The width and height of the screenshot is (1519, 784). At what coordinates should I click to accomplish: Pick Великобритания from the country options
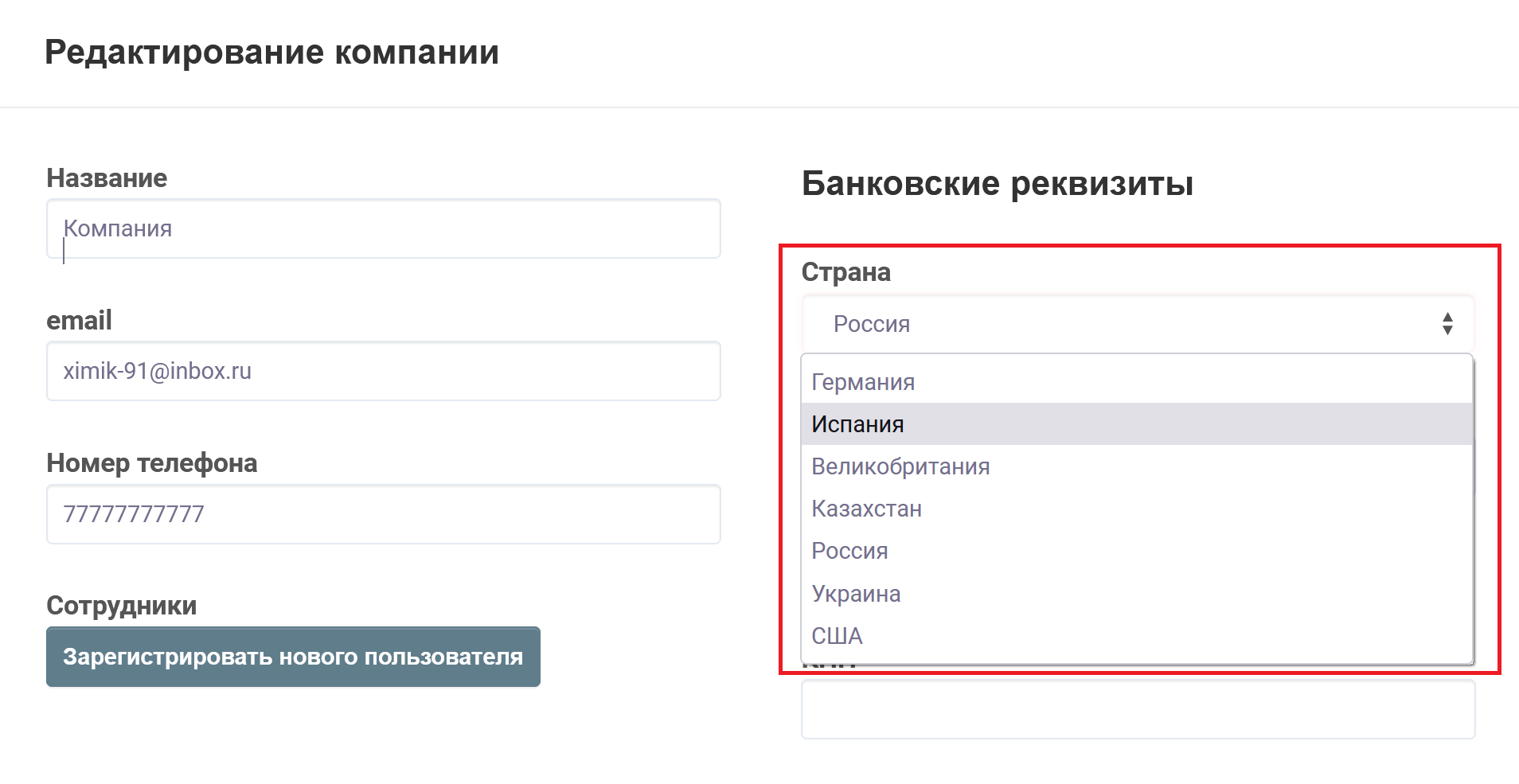tap(900, 466)
